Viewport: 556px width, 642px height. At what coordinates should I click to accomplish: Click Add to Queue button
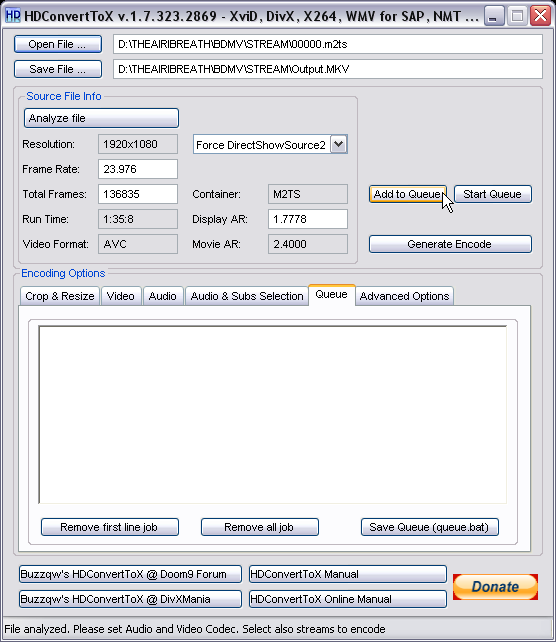407,194
